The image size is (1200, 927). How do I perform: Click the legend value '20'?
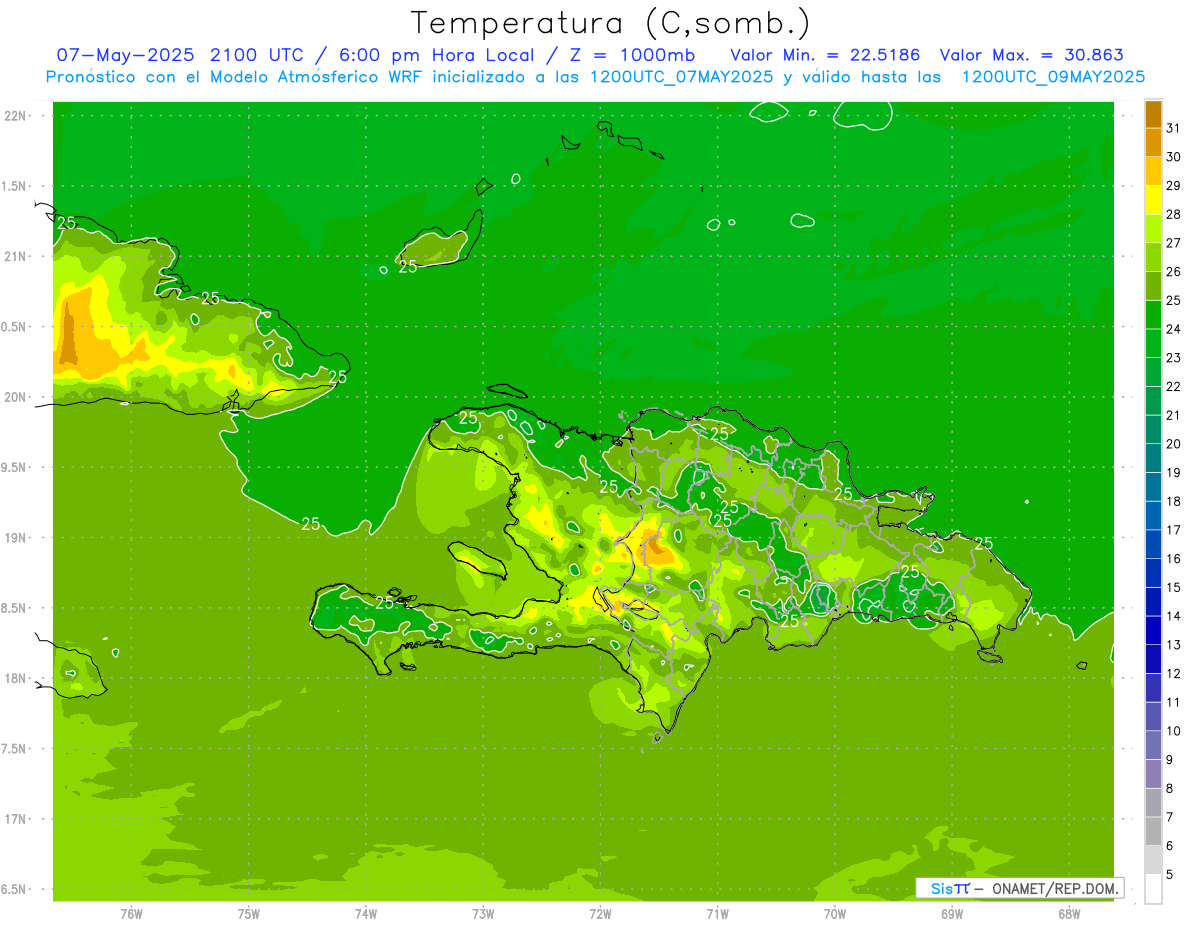[x=1173, y=444]
